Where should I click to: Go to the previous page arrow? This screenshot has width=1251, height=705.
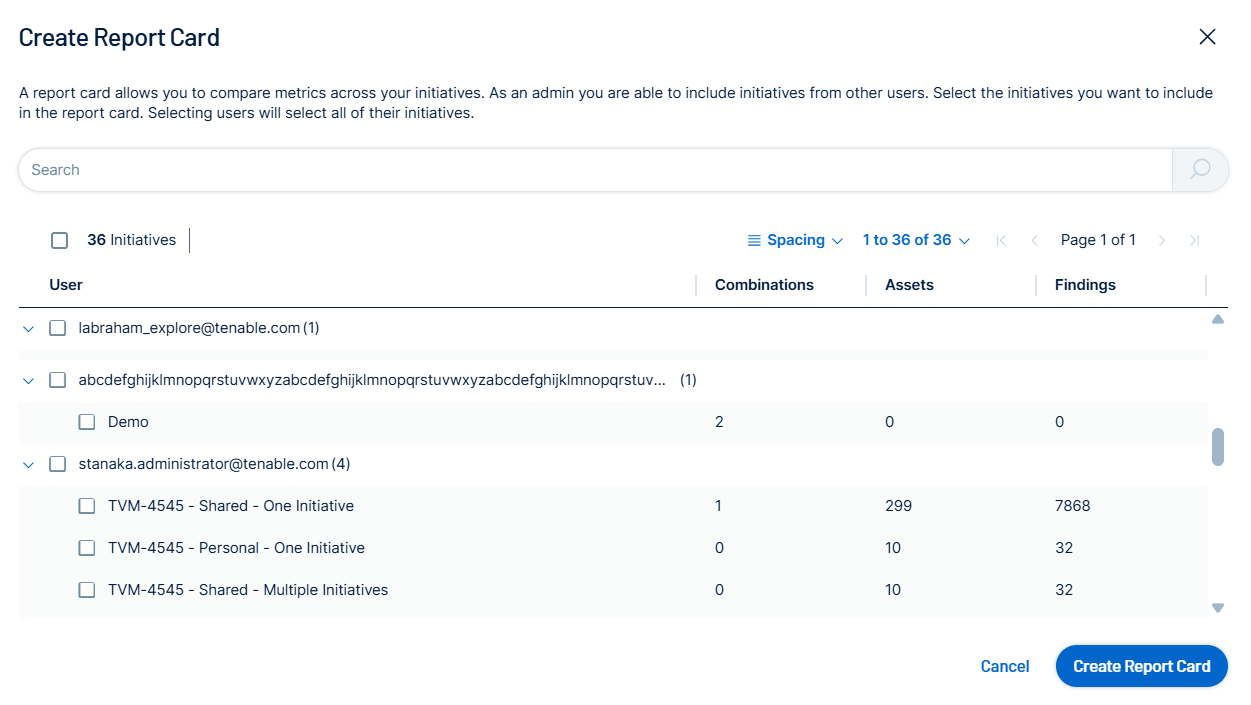pos(1035,240)
